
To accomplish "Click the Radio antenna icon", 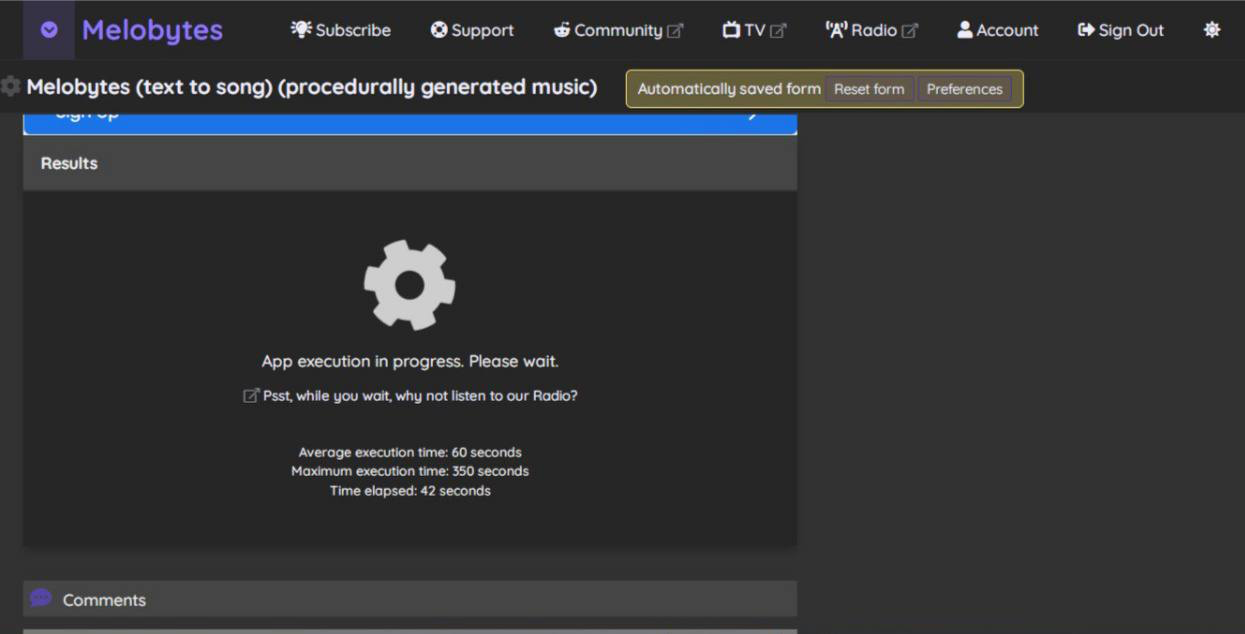I will [x=836, y=30].
